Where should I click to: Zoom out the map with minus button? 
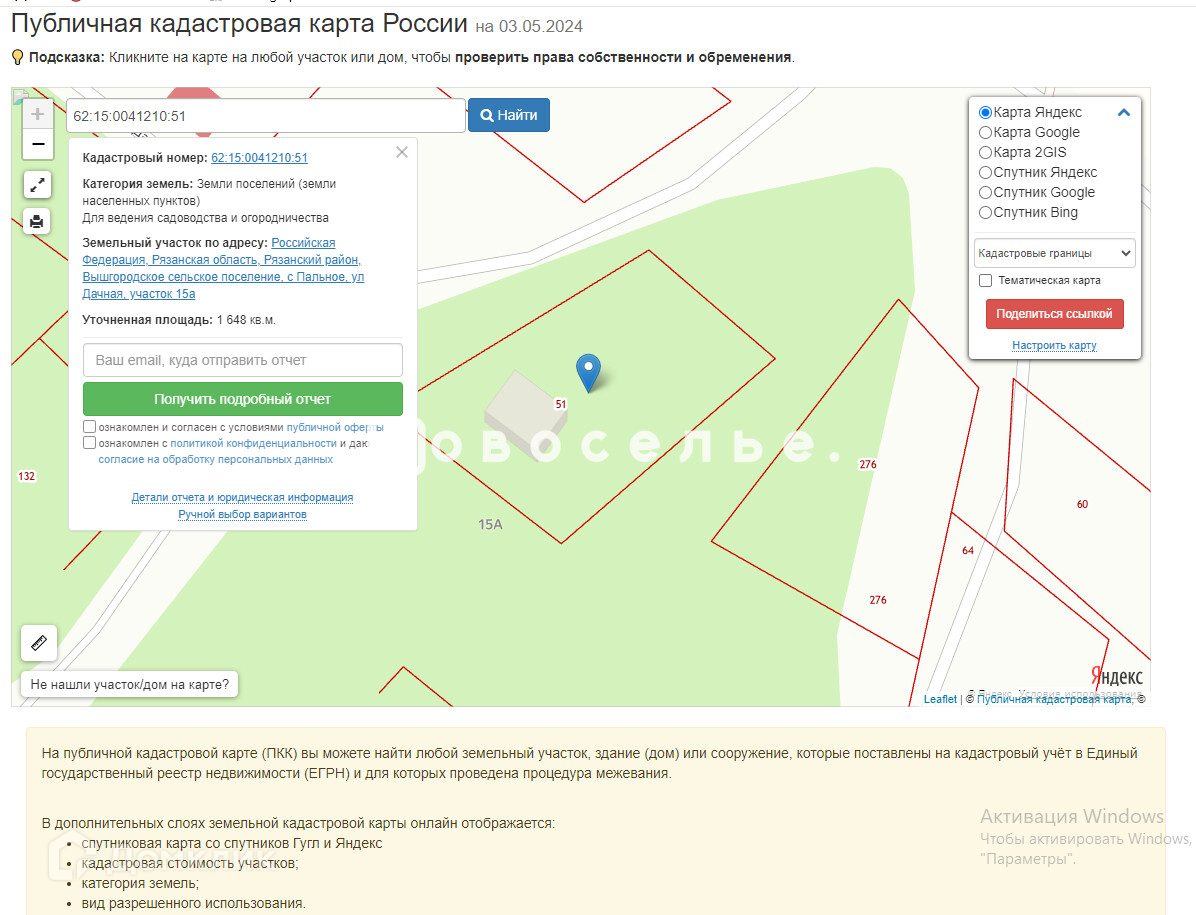tap(37, 144)
